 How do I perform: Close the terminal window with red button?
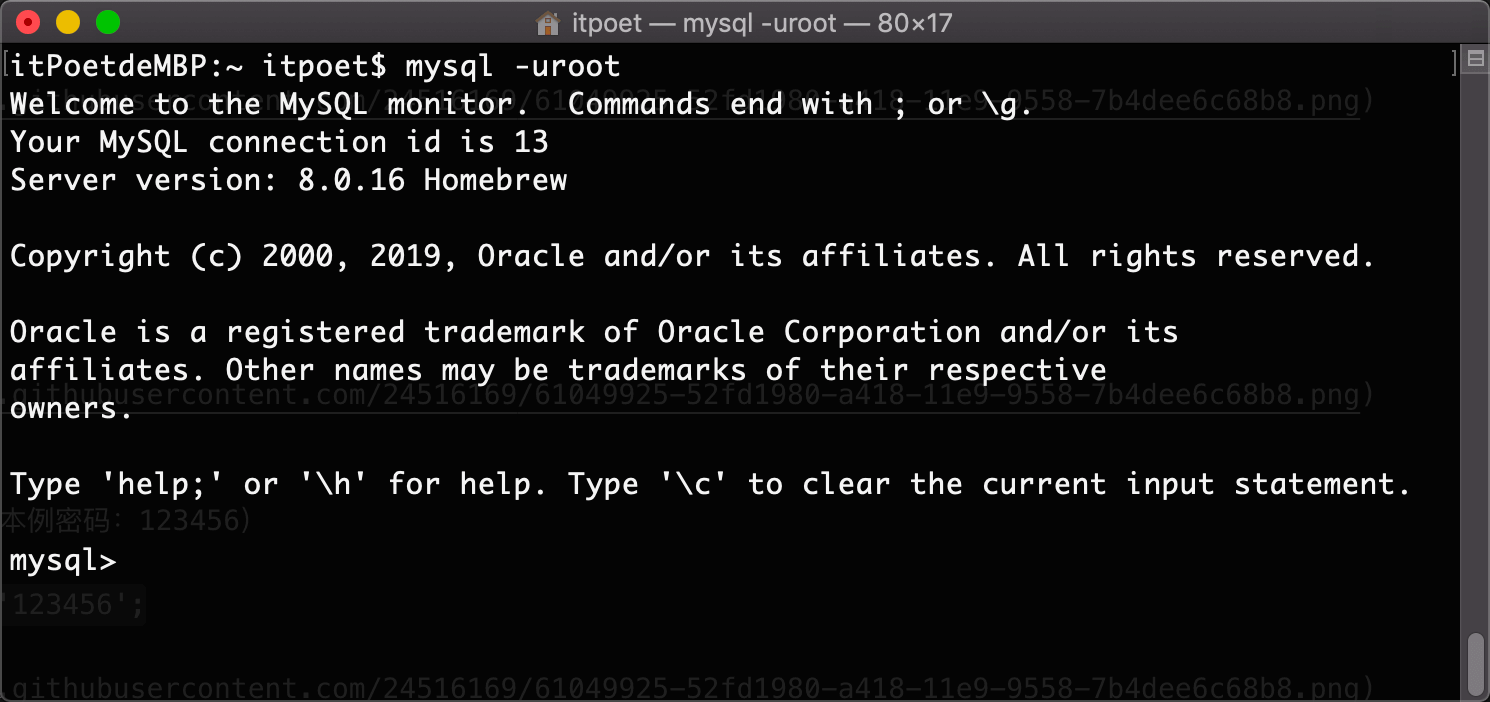coord(28,22)
